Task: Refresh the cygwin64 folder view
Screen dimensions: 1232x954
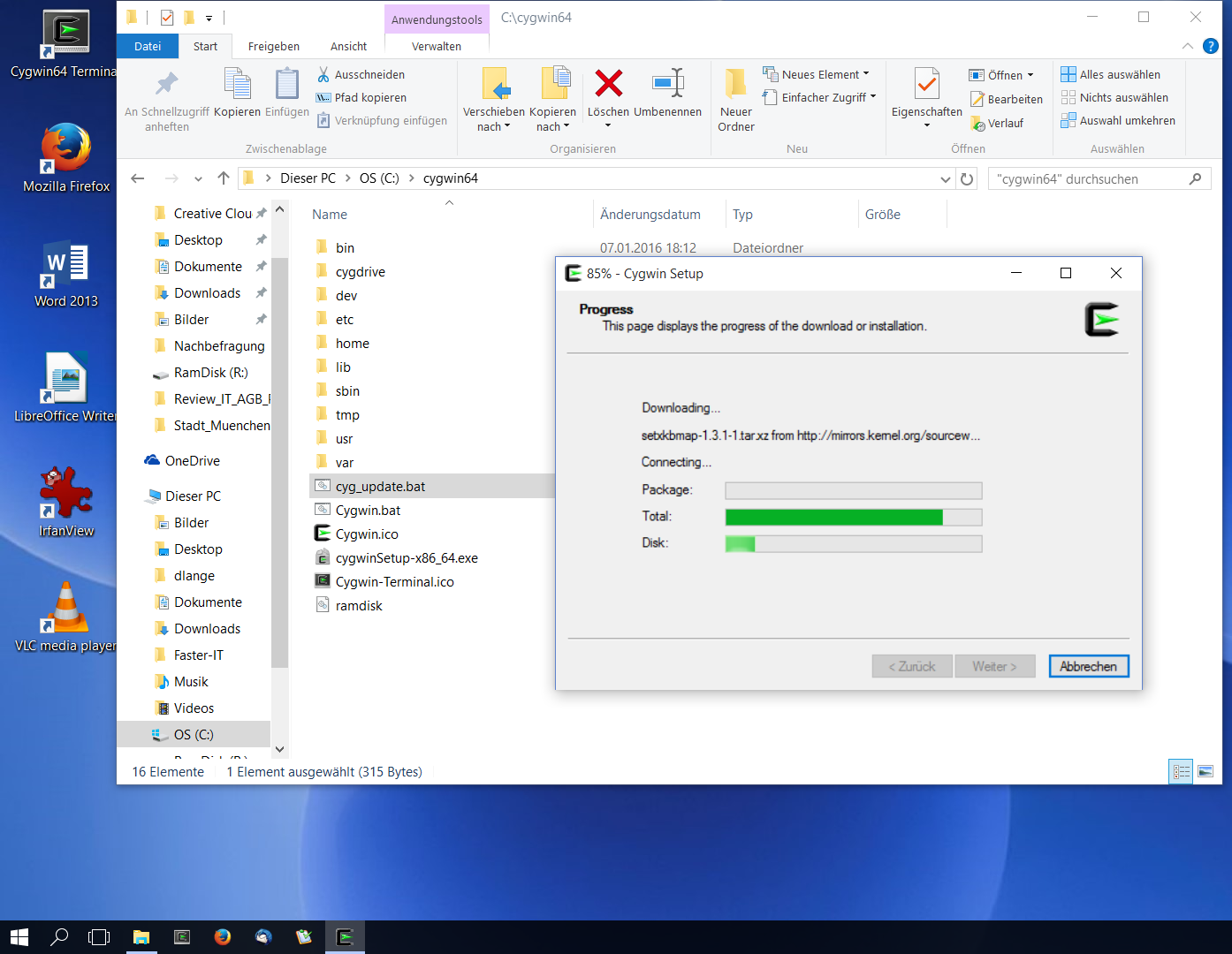Action: 967,178
